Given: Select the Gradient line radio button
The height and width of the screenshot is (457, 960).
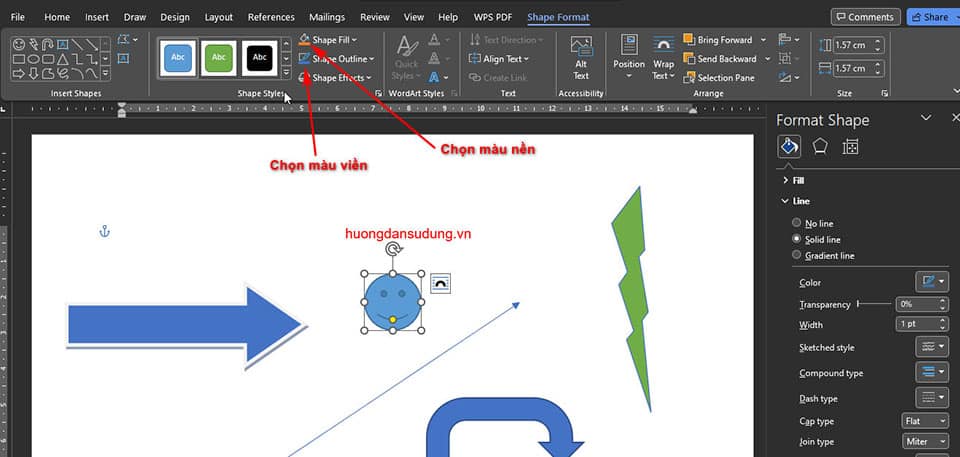Looking at the screenshot, I should click(796, 255).
